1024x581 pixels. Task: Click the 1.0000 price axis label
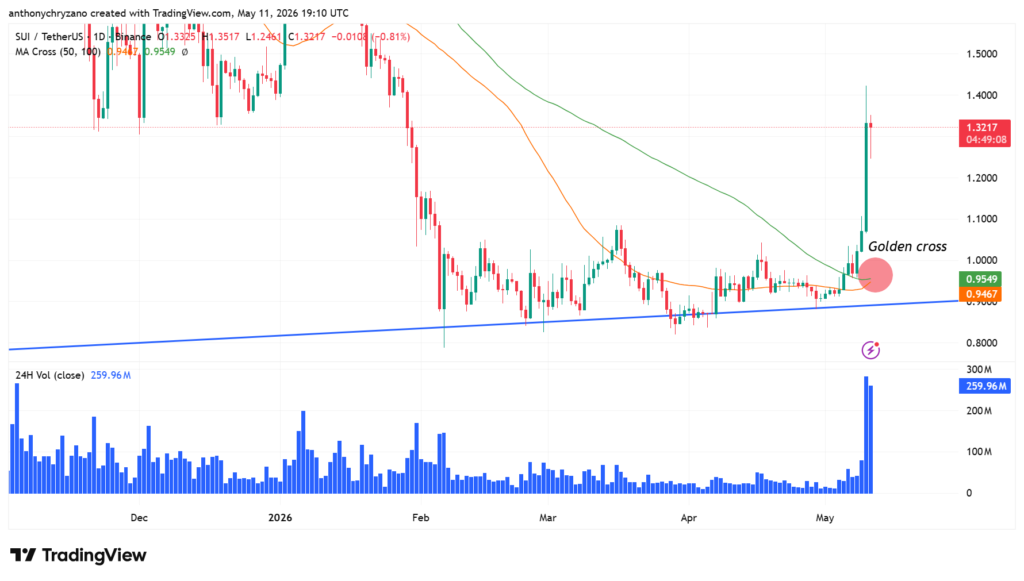(x=982, y=260)
